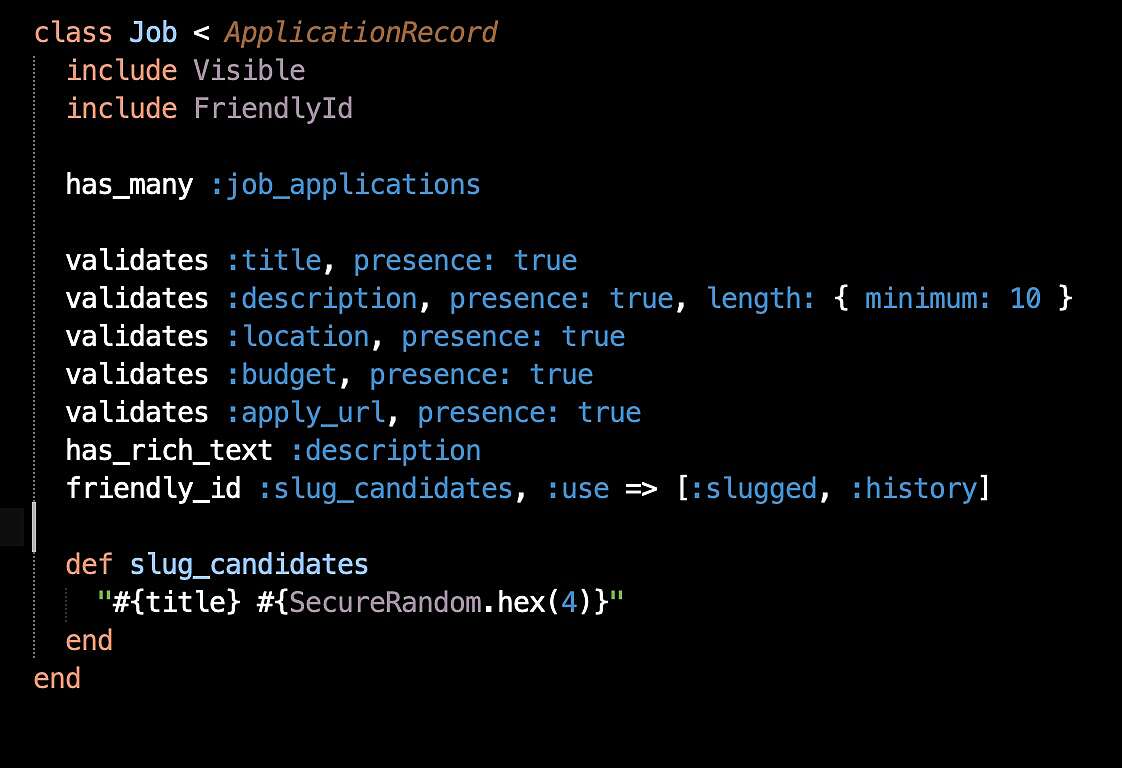Click :location symbol
This screenshot has height=768, width=1122.
(298, 336)
